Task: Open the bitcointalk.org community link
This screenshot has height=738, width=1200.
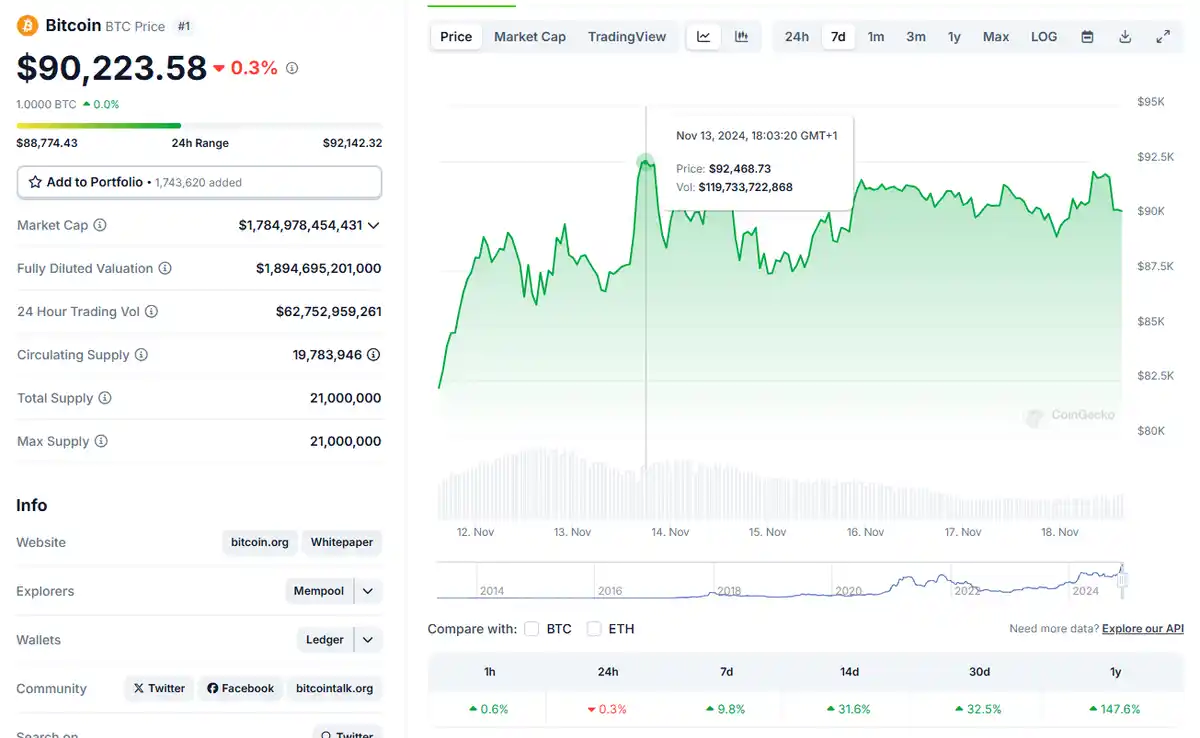Action: [x=335, y=688]
